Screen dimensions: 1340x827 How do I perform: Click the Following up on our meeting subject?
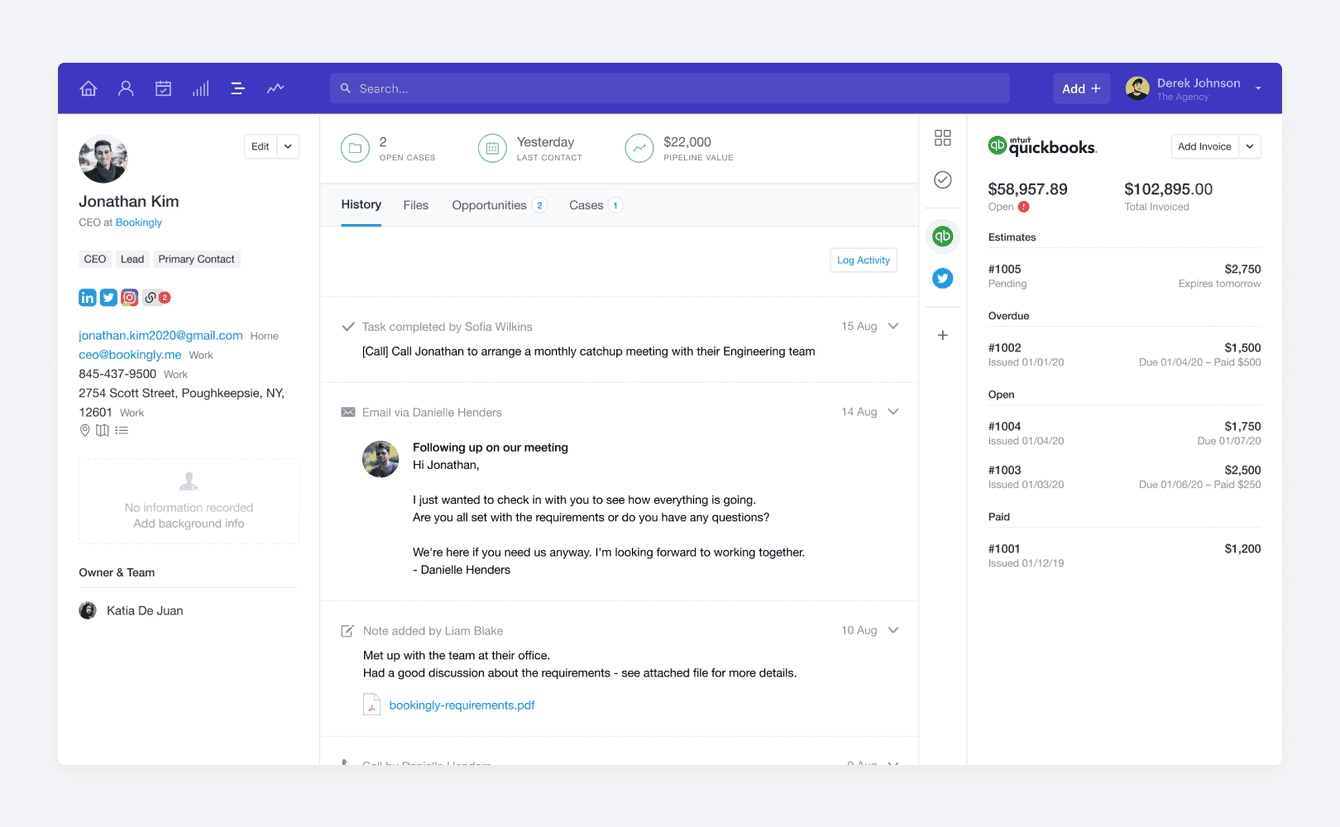tap(490, 447)
